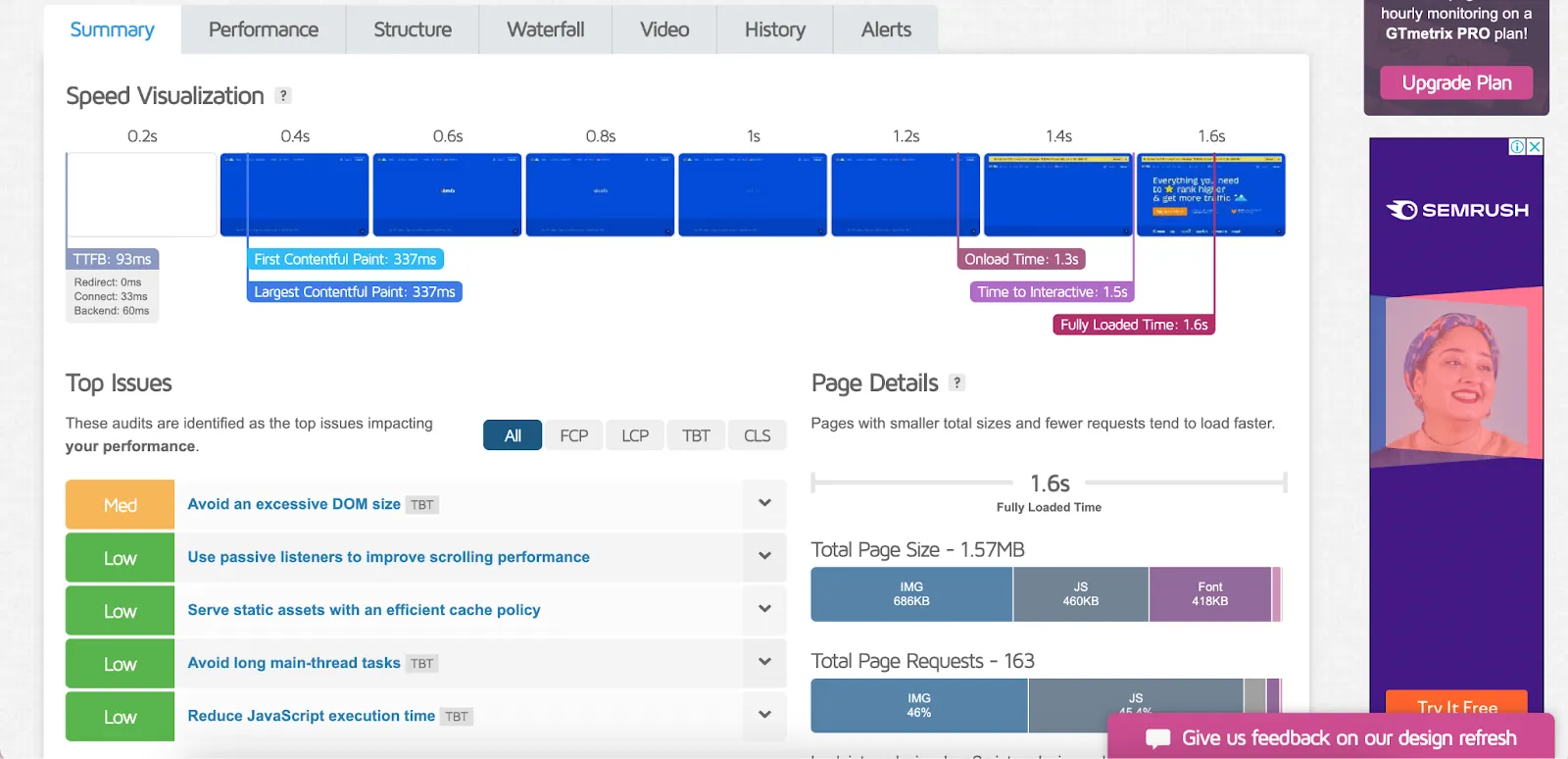Open the Performance tab
This screenshot has width=1568, height=759.
click(263, 29)
